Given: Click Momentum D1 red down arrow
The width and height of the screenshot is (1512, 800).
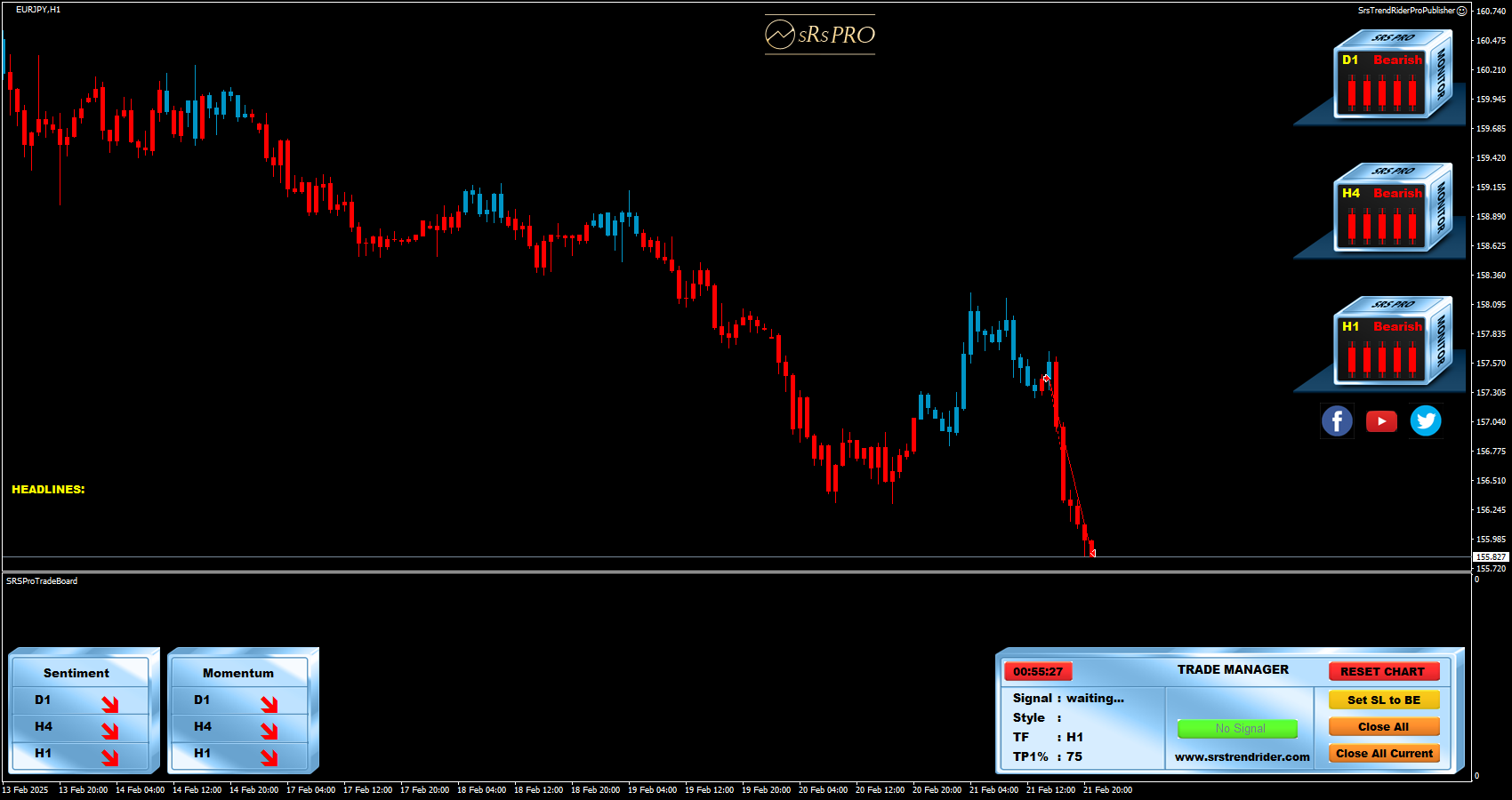Looking at the screenshot, I should pyautogui.click(x=269, y=704).
